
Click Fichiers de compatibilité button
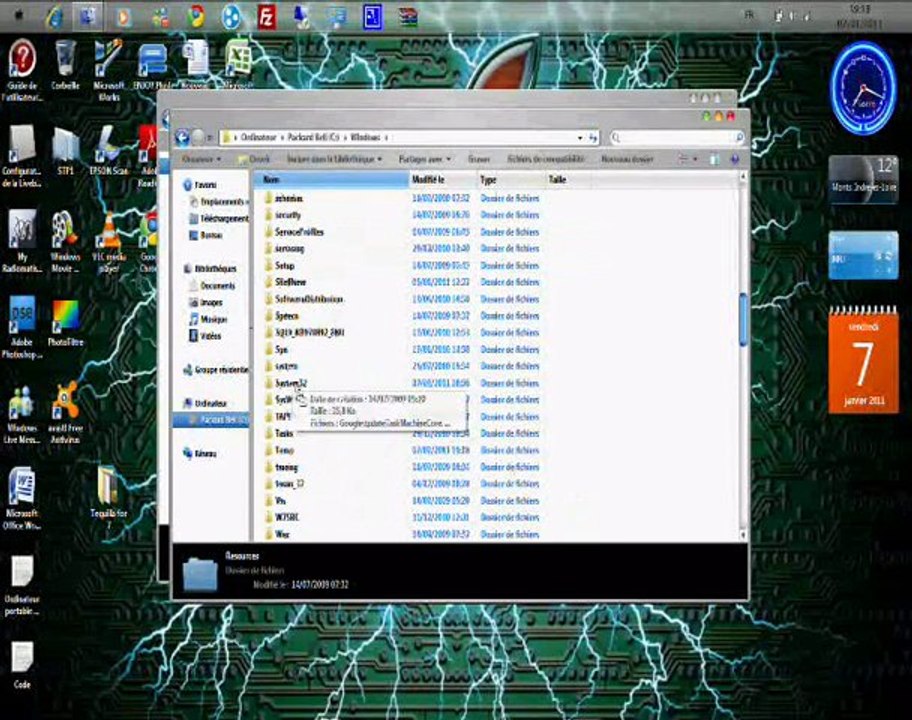(546, 159)
